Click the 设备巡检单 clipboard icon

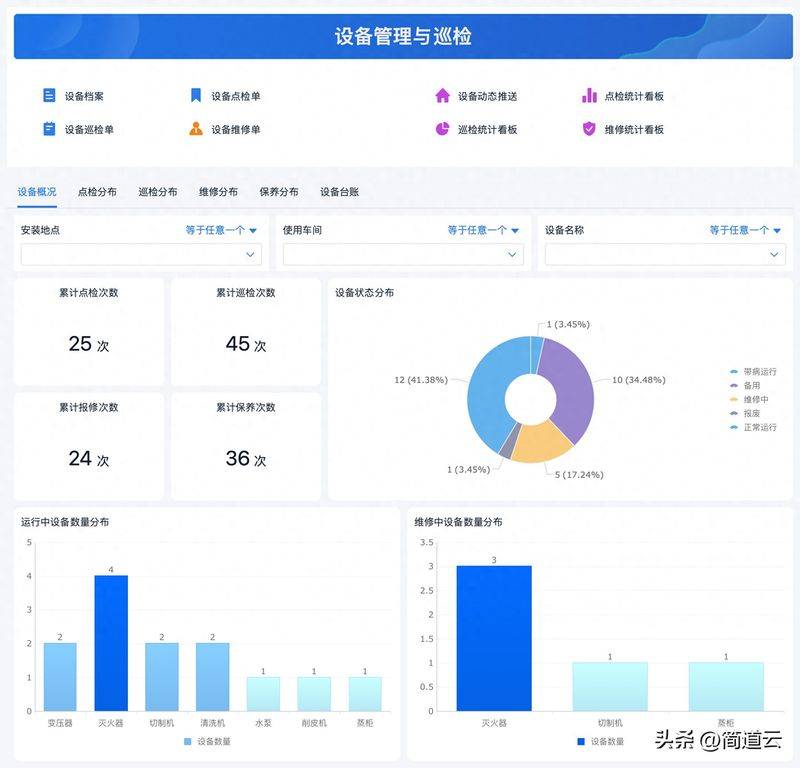49,129
